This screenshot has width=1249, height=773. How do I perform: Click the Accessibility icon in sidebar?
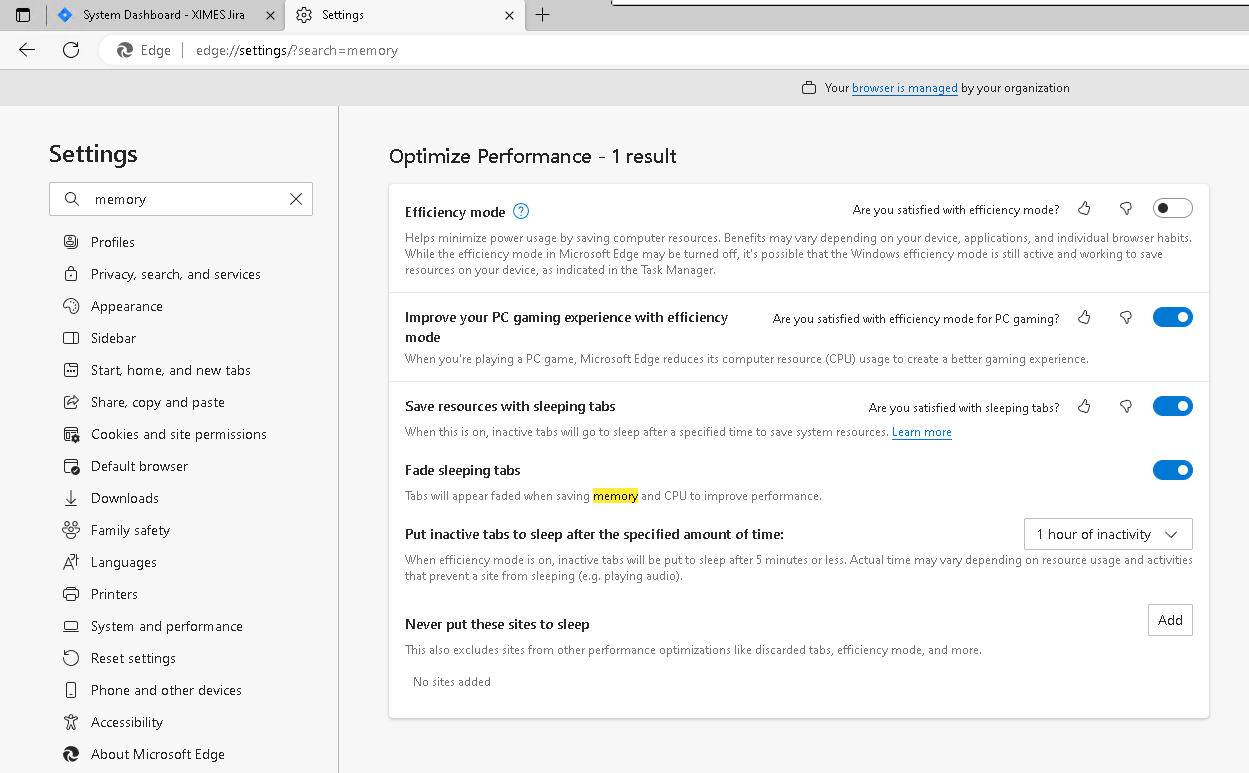(x=71, y=722)
